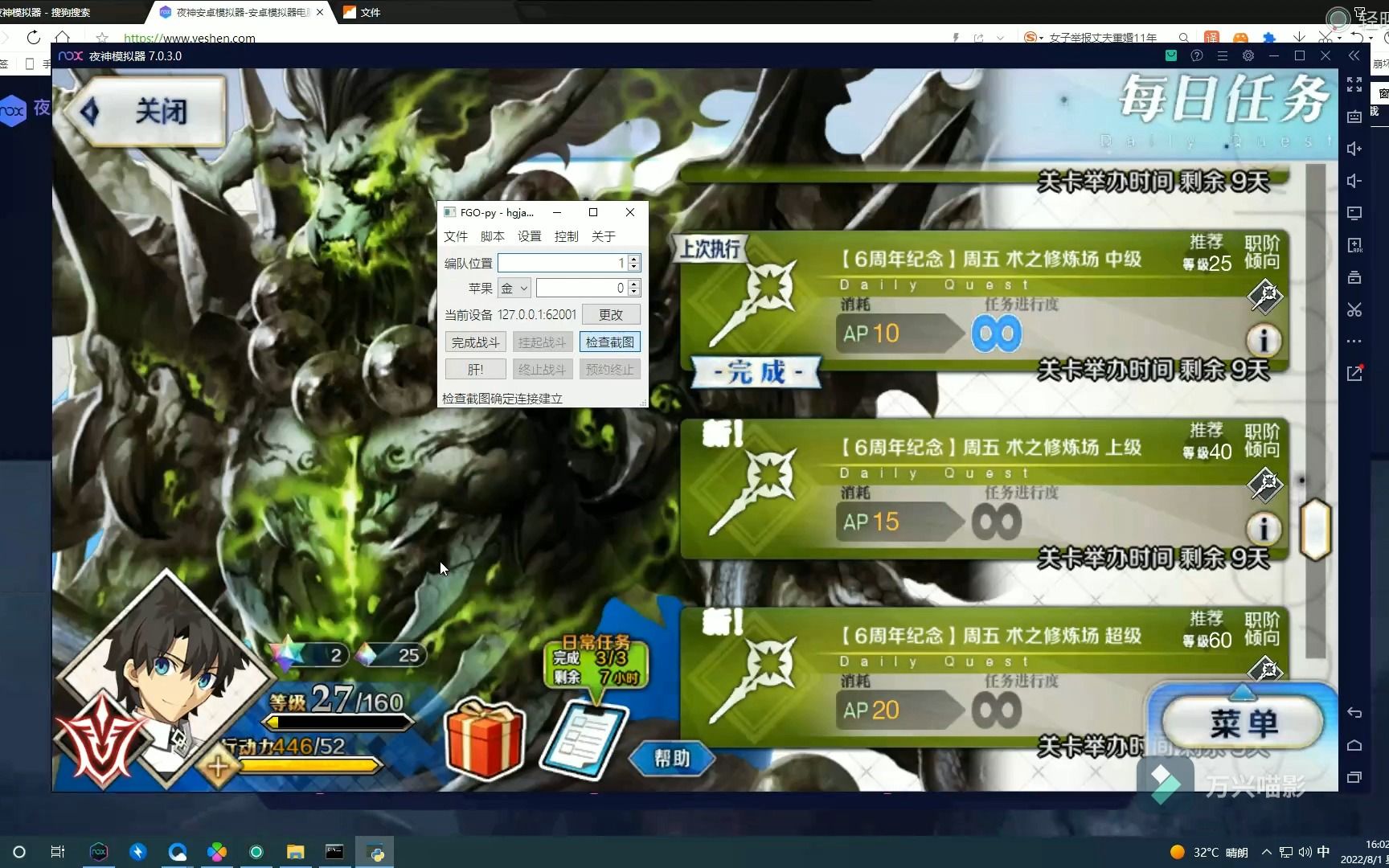Click the Windows search circle on taskbar
Screen dimensions: 1389x868
[19, 852]
